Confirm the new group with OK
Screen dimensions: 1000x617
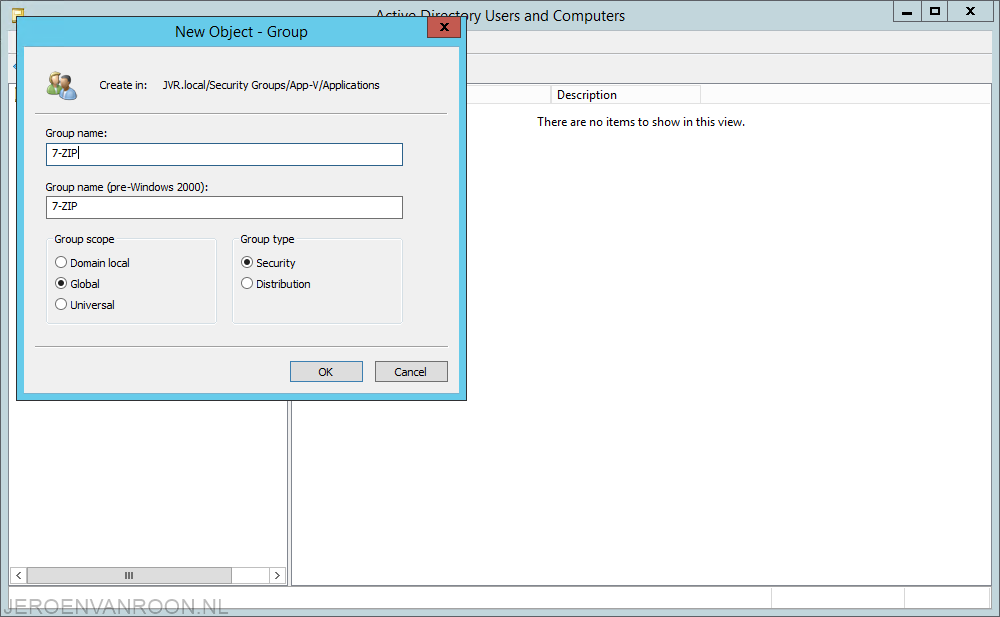click(x=326, y=371)
